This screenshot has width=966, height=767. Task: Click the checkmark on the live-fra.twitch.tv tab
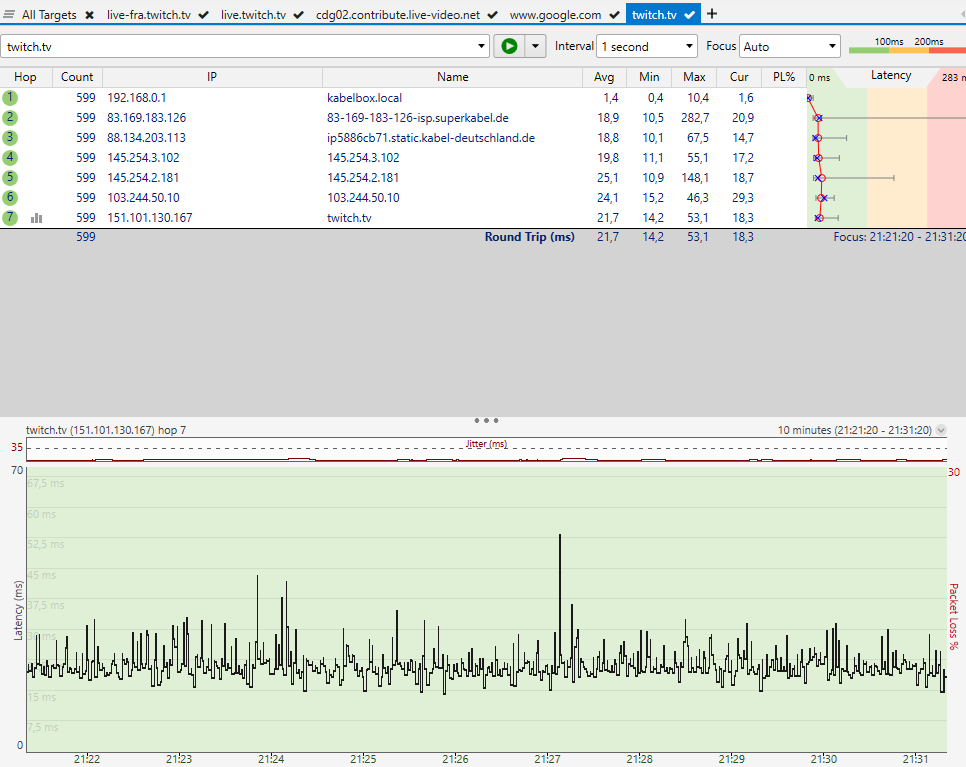(204, 15)
